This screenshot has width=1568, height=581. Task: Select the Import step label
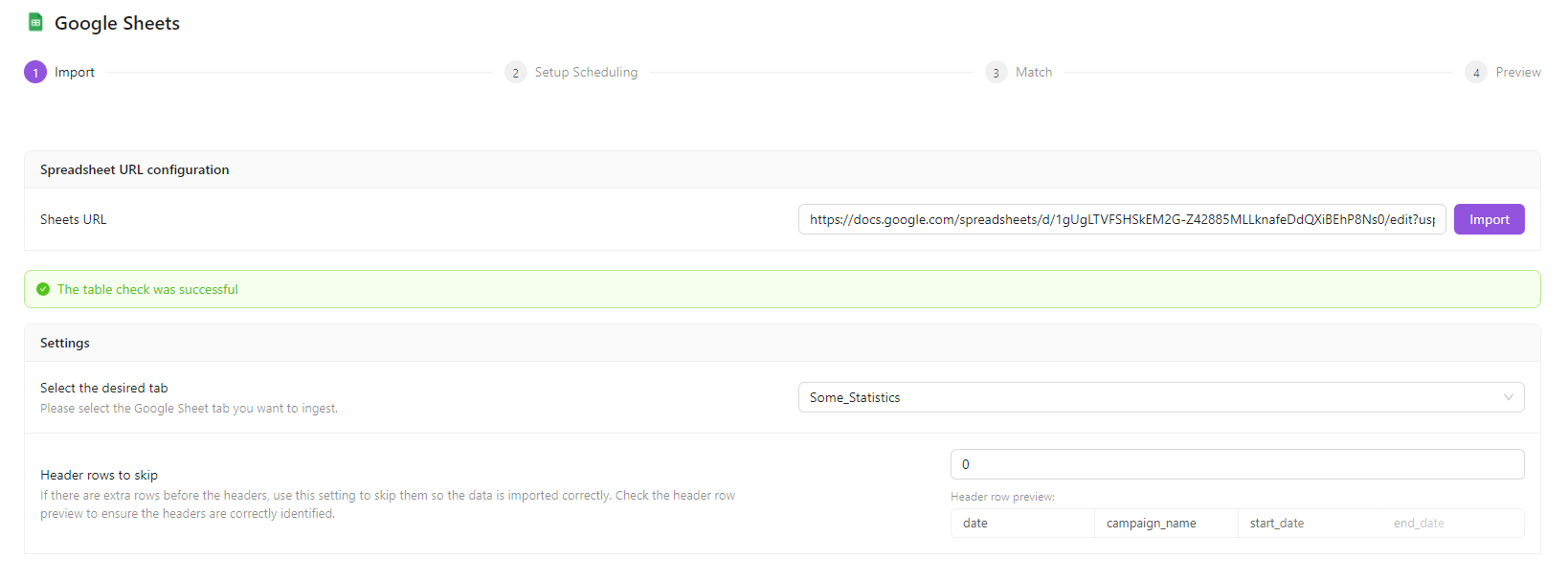[x=75, y=73]
